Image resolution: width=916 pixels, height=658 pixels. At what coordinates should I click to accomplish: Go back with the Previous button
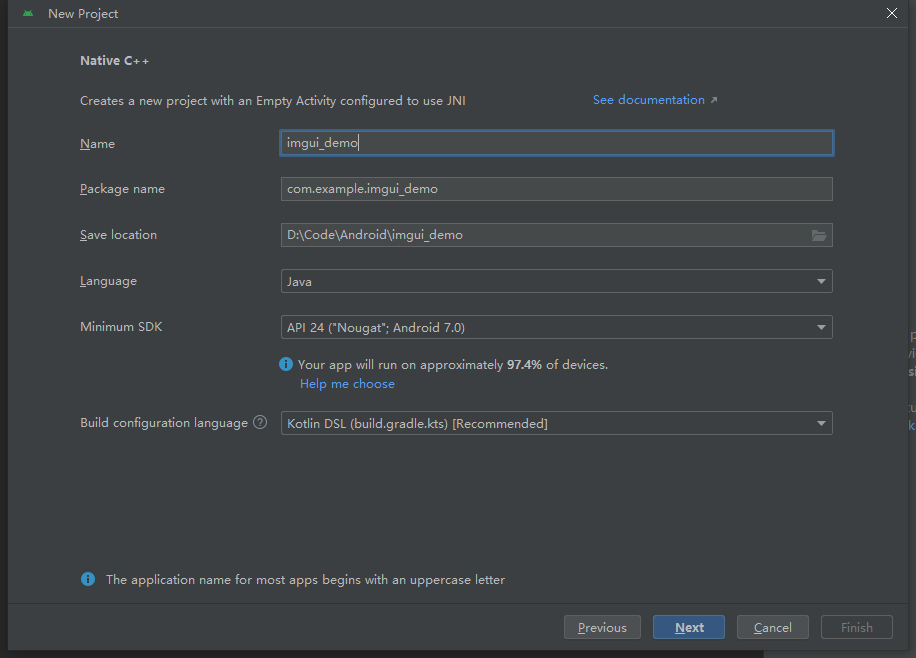(602, 627)
